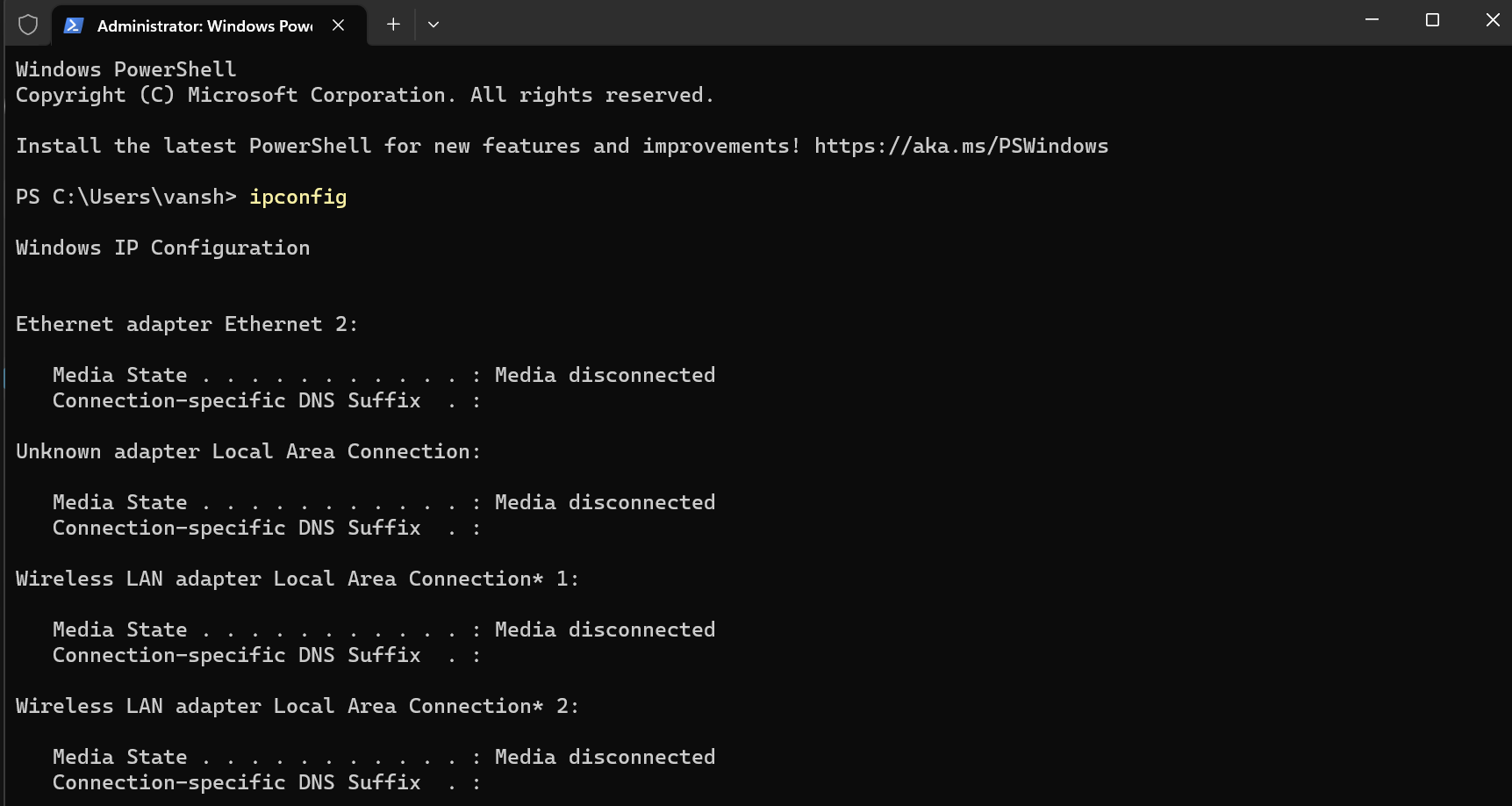
Task: Minimize the terminal window
Action: pyautogui.click(x=1372, y=20)
